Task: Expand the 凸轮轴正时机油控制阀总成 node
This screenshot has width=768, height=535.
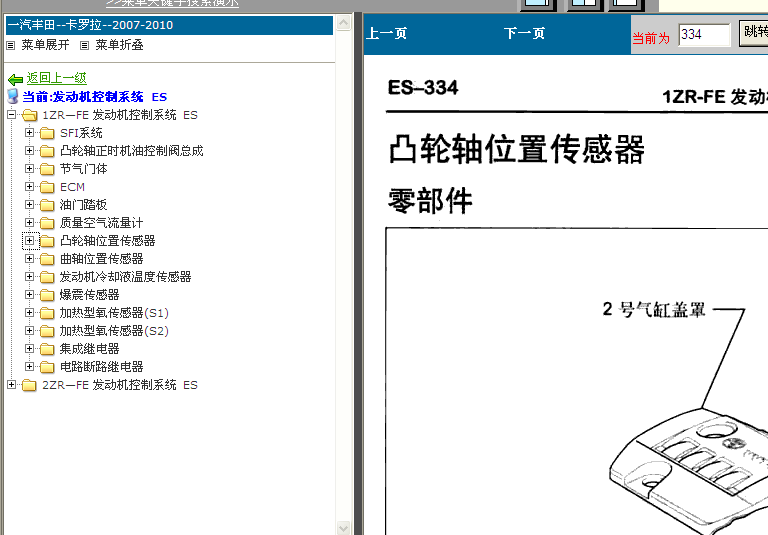Action: 29,150
